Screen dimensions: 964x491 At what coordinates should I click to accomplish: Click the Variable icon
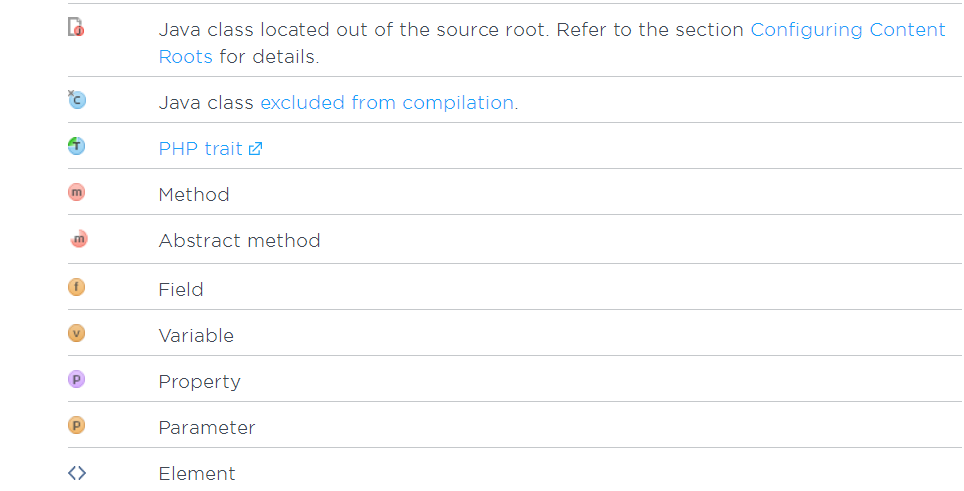tap(76, 333)
